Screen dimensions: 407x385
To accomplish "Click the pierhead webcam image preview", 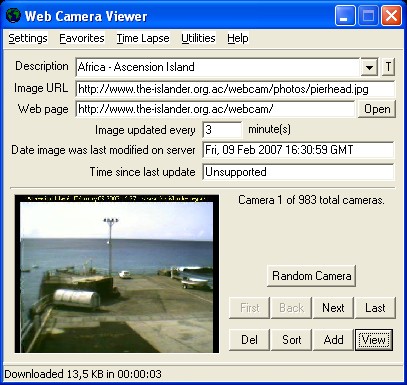I will point(117,274).
